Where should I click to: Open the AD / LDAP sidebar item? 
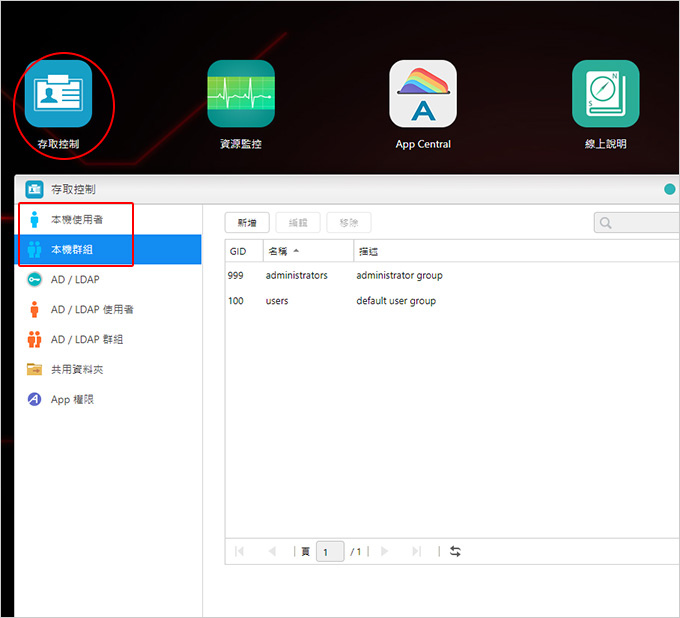click(108, 279)
